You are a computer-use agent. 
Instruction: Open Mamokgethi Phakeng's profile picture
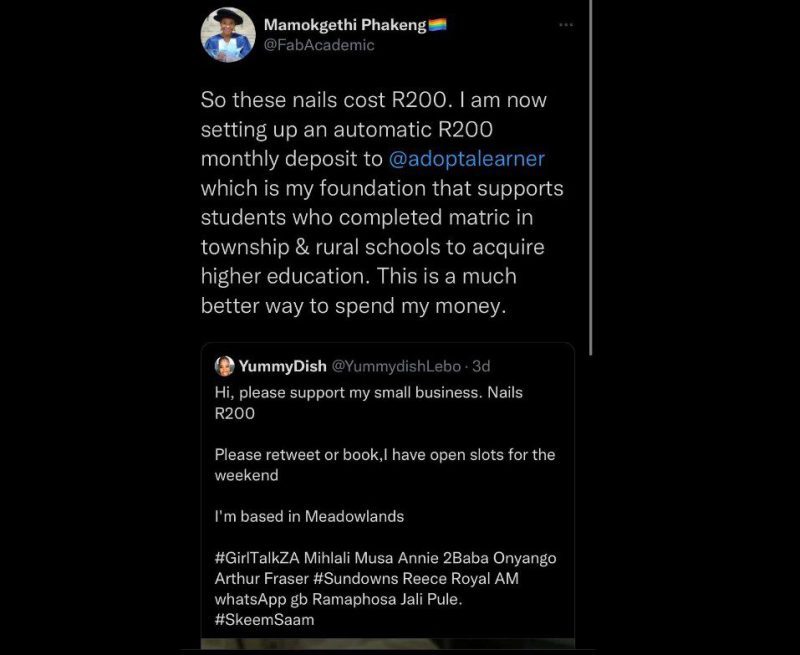point(228,35)
